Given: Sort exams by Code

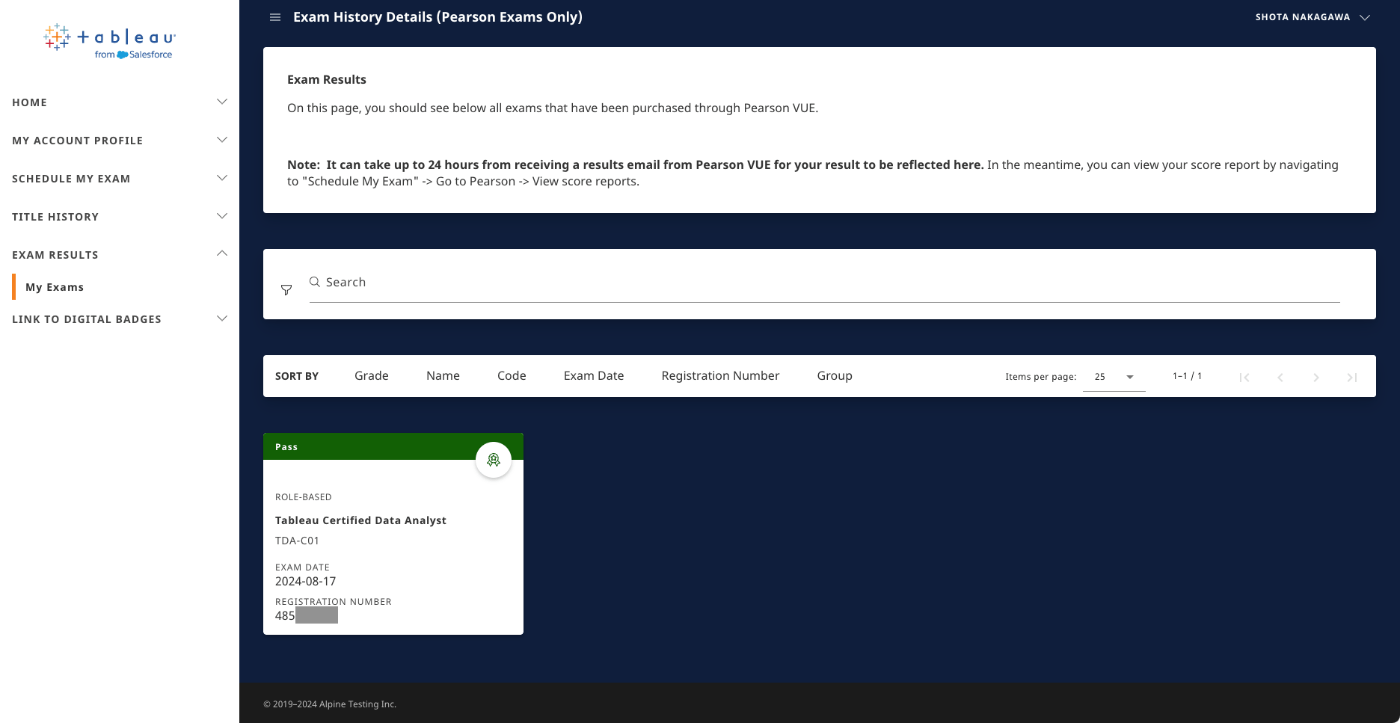Looking at the screenshot, I should point(512,376).
